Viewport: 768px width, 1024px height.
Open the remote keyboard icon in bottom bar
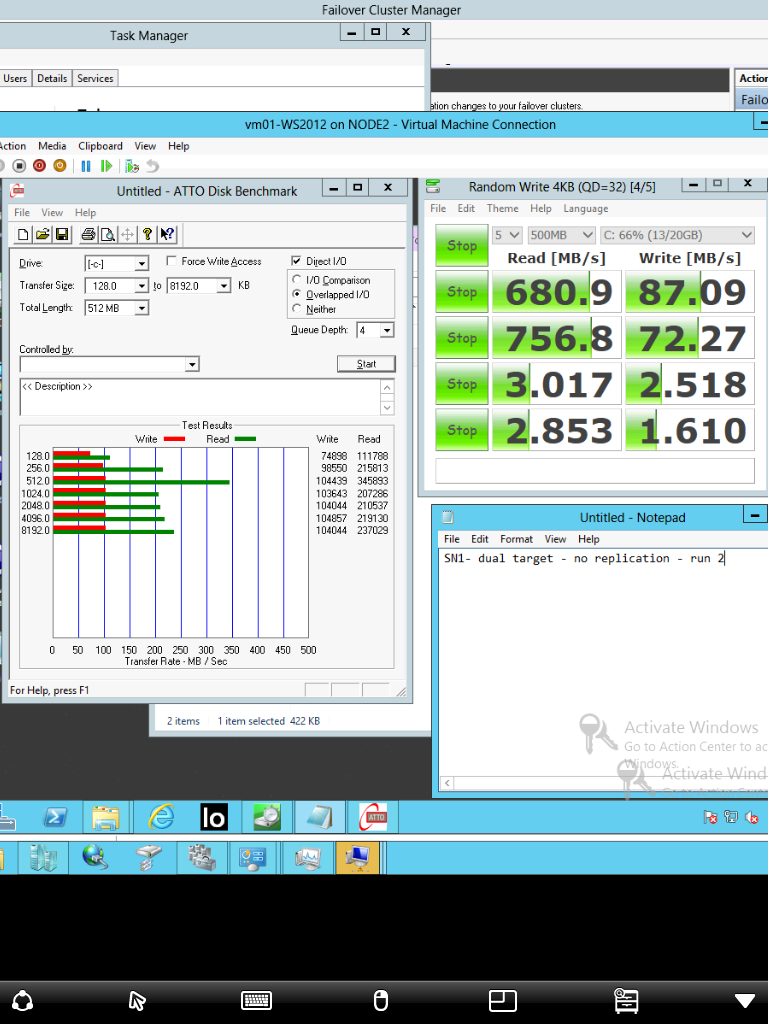(256, 1000)
